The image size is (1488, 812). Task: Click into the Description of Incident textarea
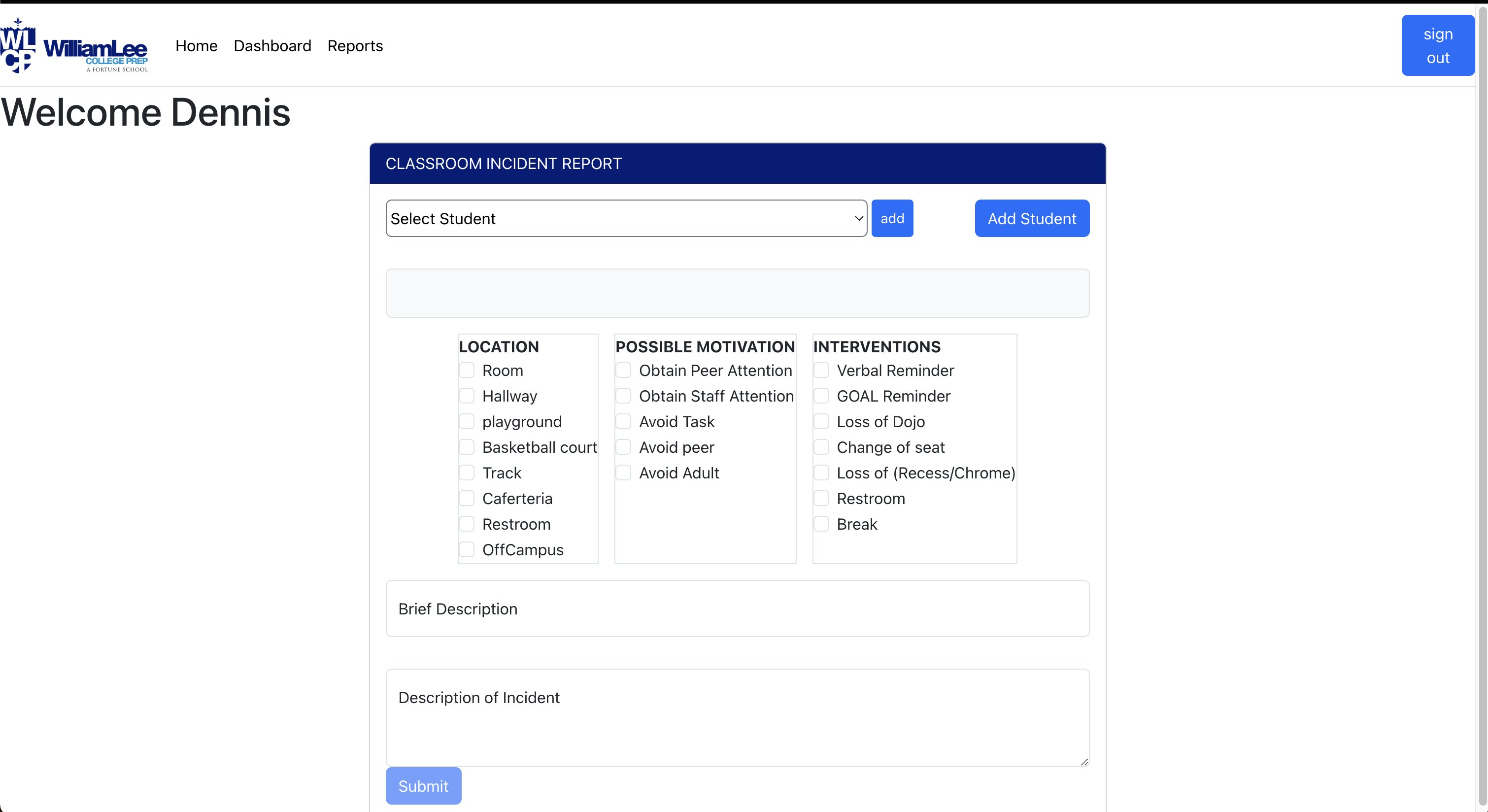click(x=738, y=718)
